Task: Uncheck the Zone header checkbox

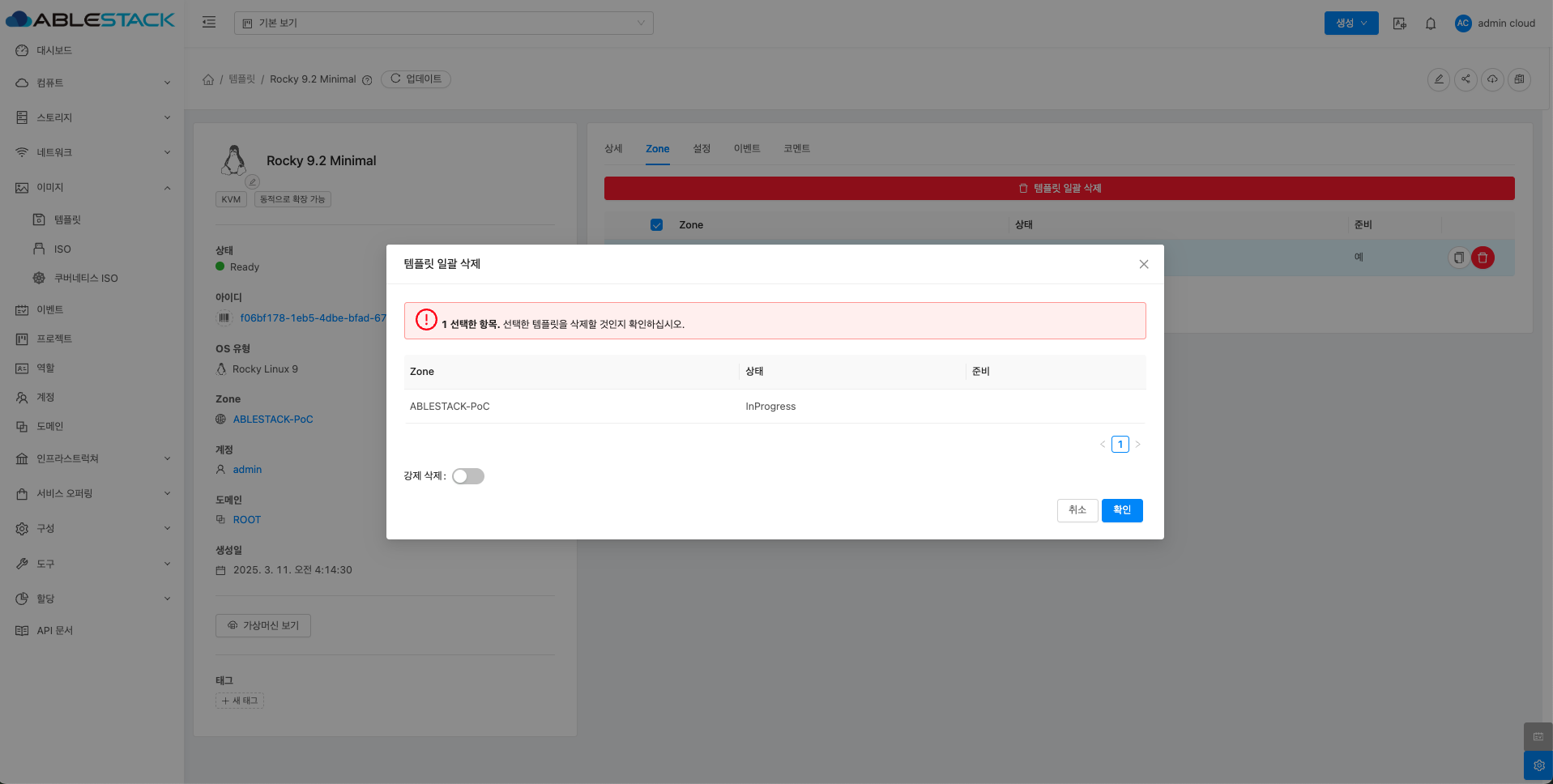Action: [x=656, y=225]
